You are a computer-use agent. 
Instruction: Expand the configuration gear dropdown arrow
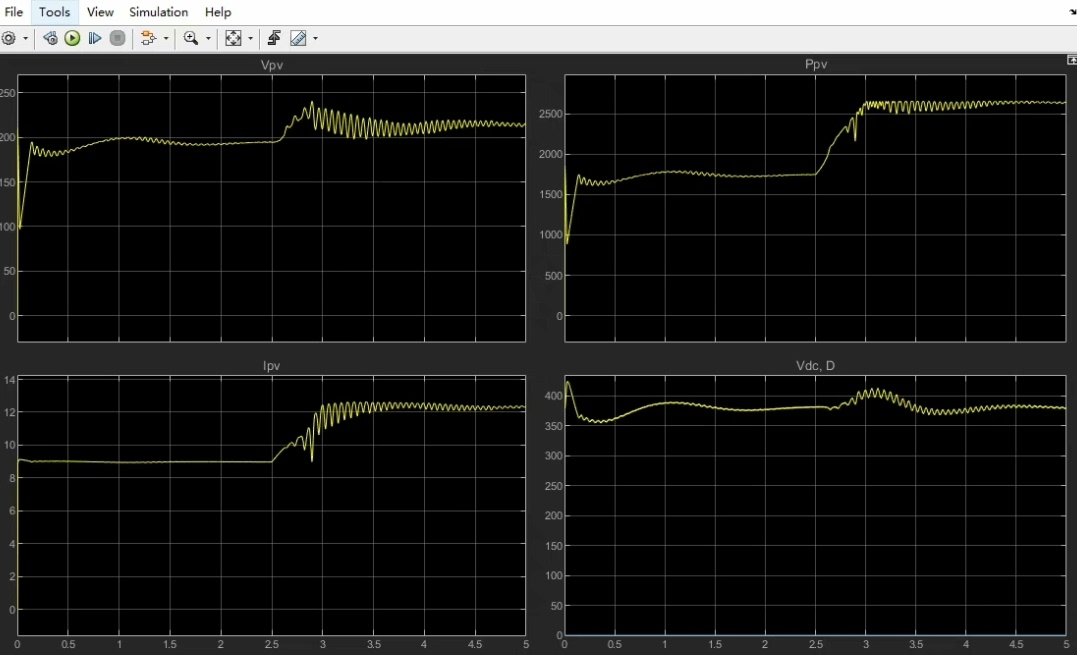[25, 38]
